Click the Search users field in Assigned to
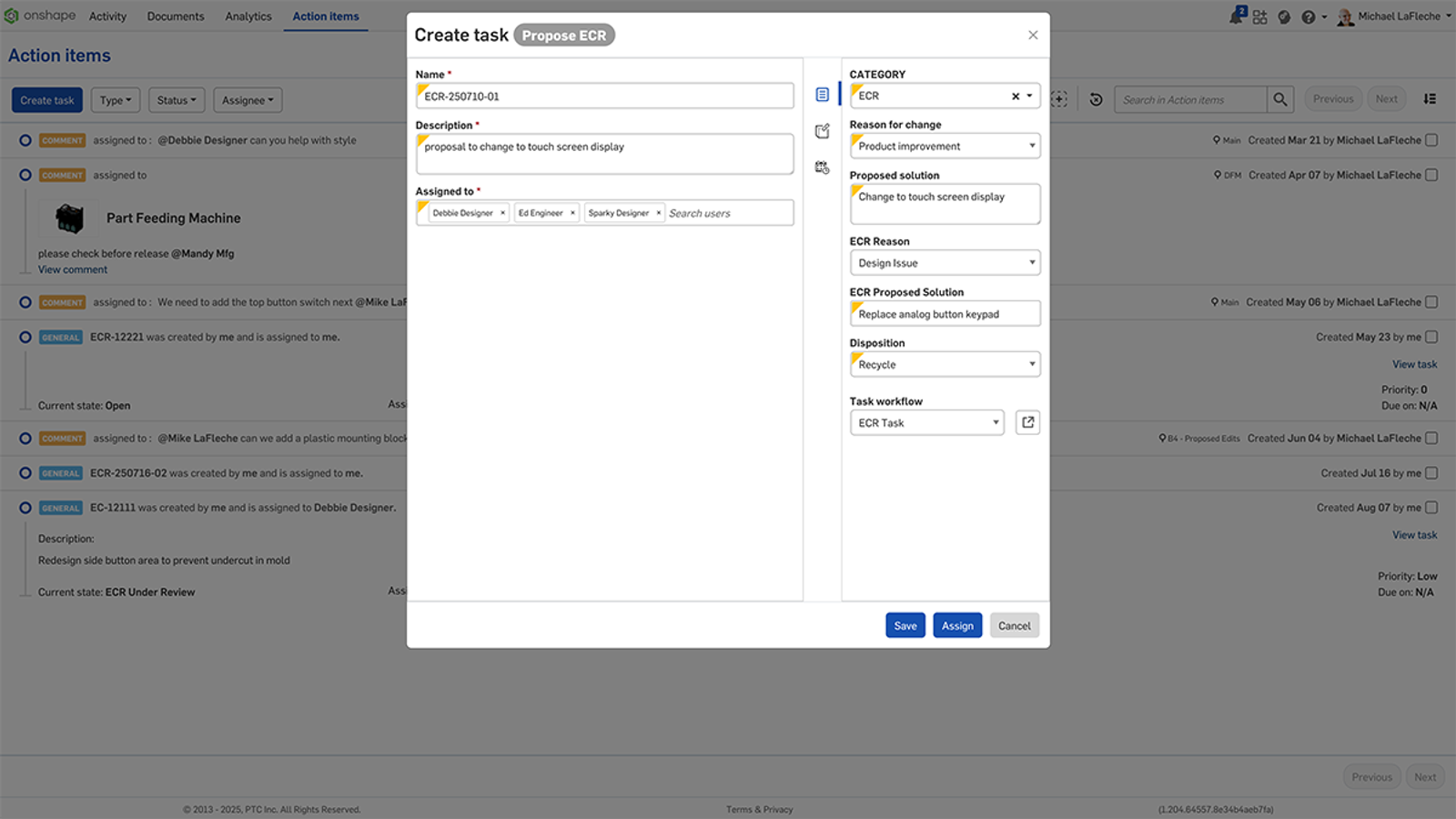 [719, 212]
